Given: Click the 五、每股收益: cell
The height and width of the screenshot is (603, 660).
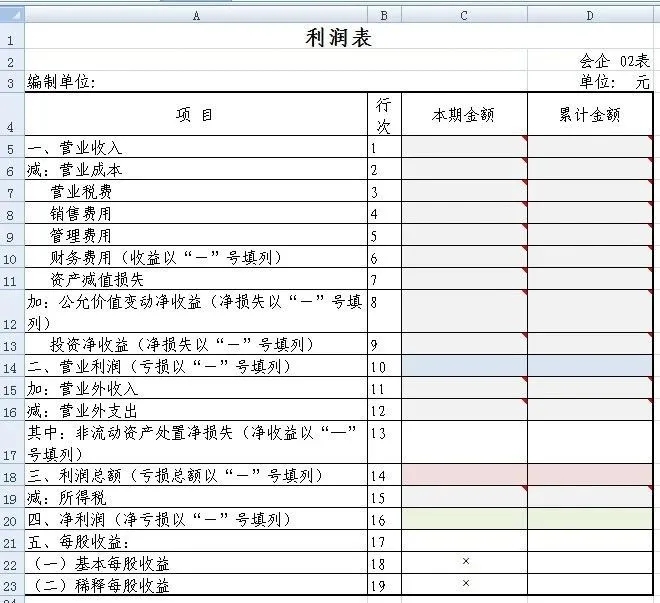Looking at the screenshot, I should [x=196, y=541].
